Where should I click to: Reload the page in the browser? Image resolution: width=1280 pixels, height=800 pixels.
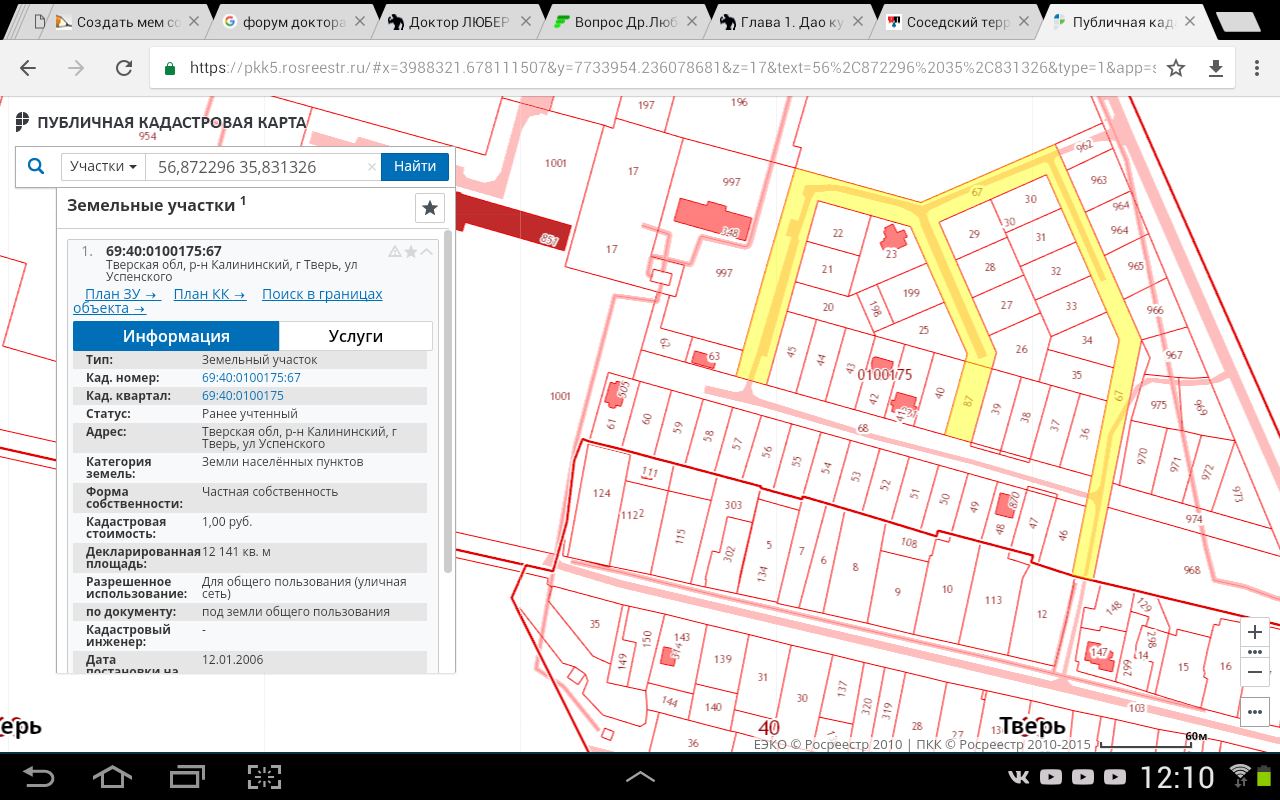(x=124, y=68)
